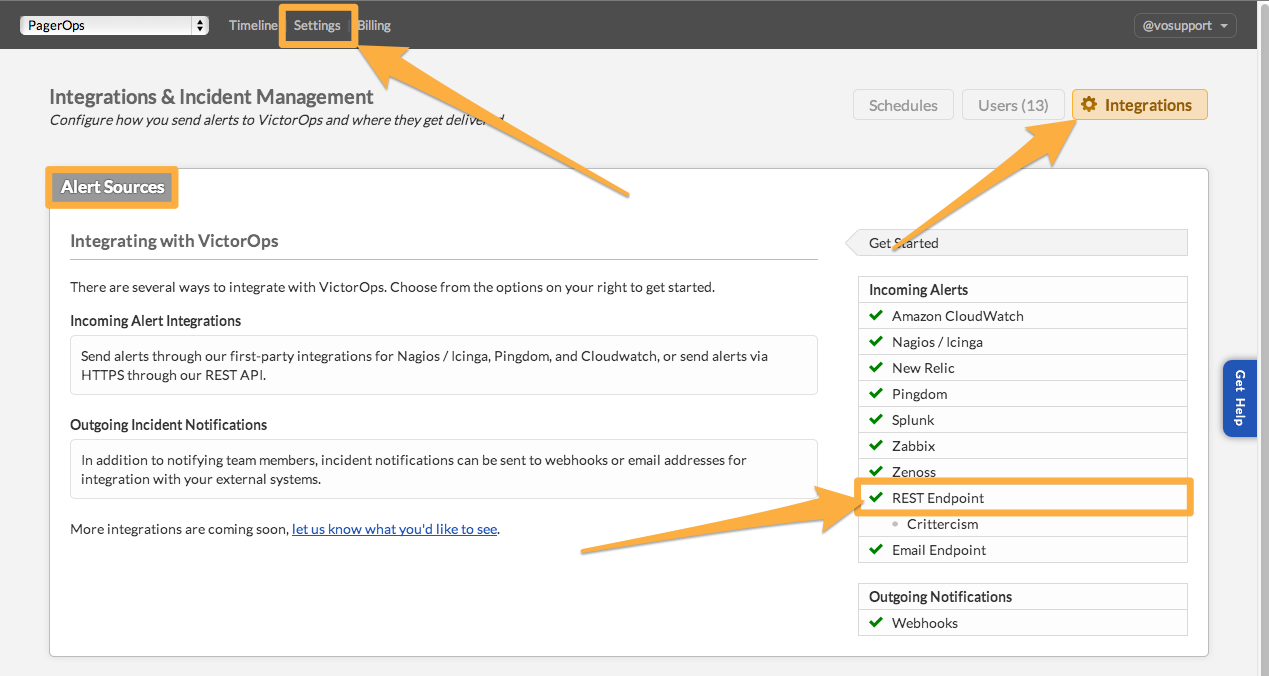Viewport: 1269px width, 676px height.
Task: Open the Pingdom integration
Action: pos(1022,394)
